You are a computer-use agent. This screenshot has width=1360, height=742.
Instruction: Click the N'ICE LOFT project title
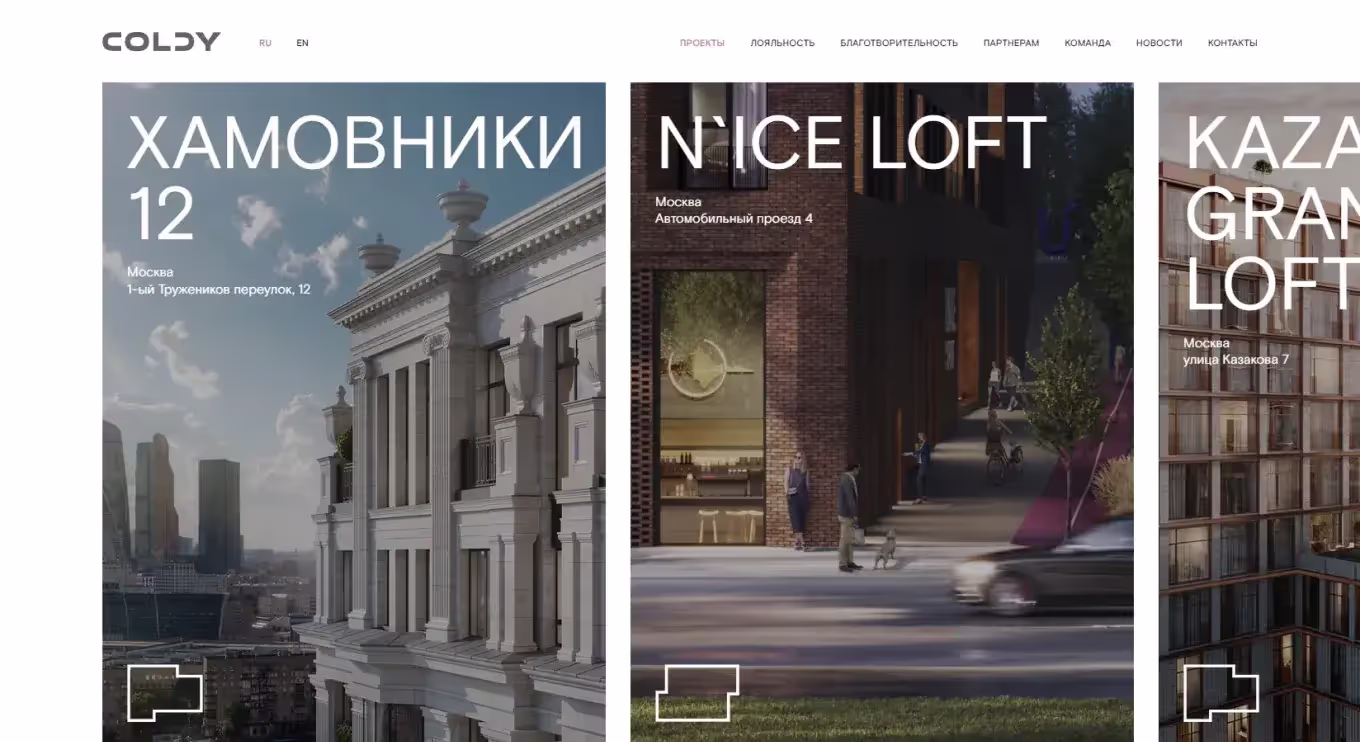(850, 144)
